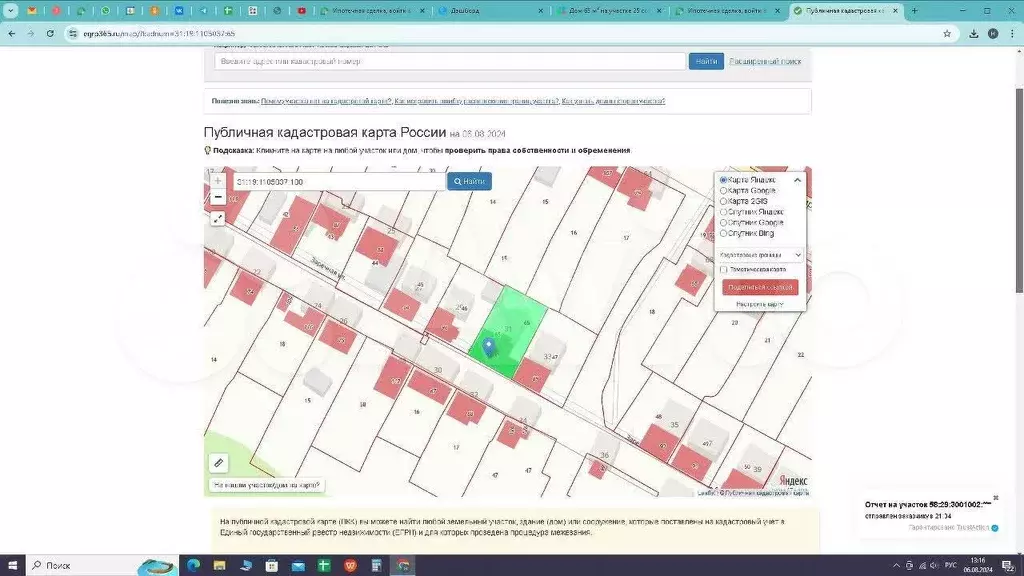Image resolution: width=1024 pixels, height=576 pixels.
Task: Click the blue location marker on green plot
Action: pyautogui.click(x=488, y=346)
